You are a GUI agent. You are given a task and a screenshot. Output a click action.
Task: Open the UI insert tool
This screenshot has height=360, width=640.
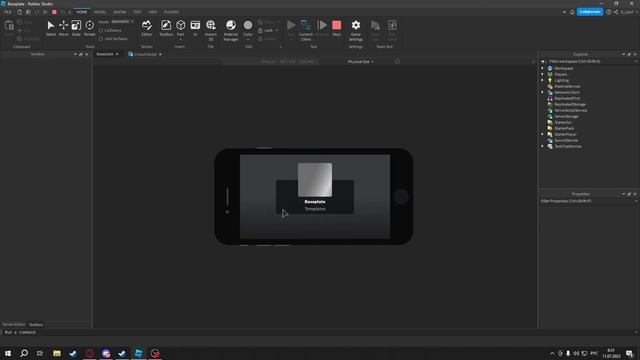click(195, 28)
